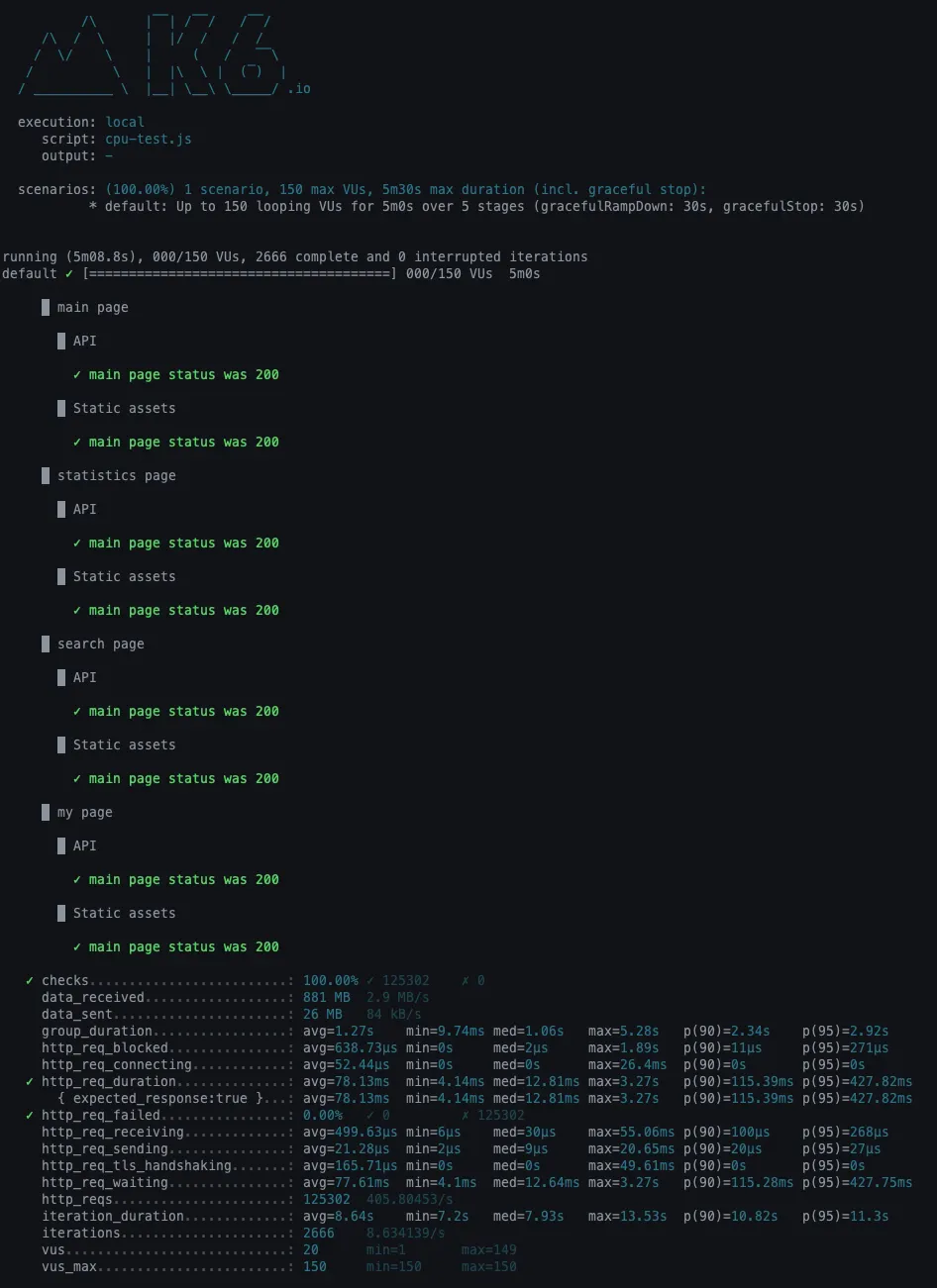Viewport: 937px width, 1288px height.
Task: Click the checkmark after the default scenario label
Action: [x=69, y=274]
